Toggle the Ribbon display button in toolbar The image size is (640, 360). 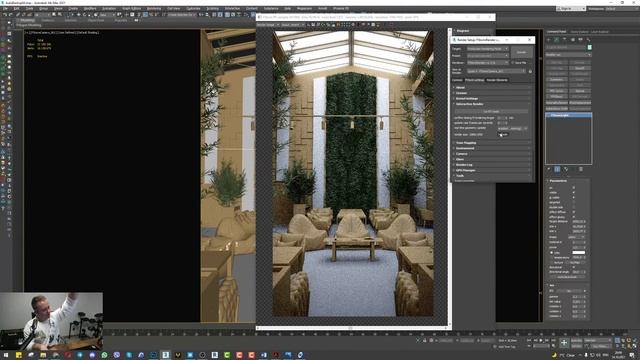tap(227, 15)
